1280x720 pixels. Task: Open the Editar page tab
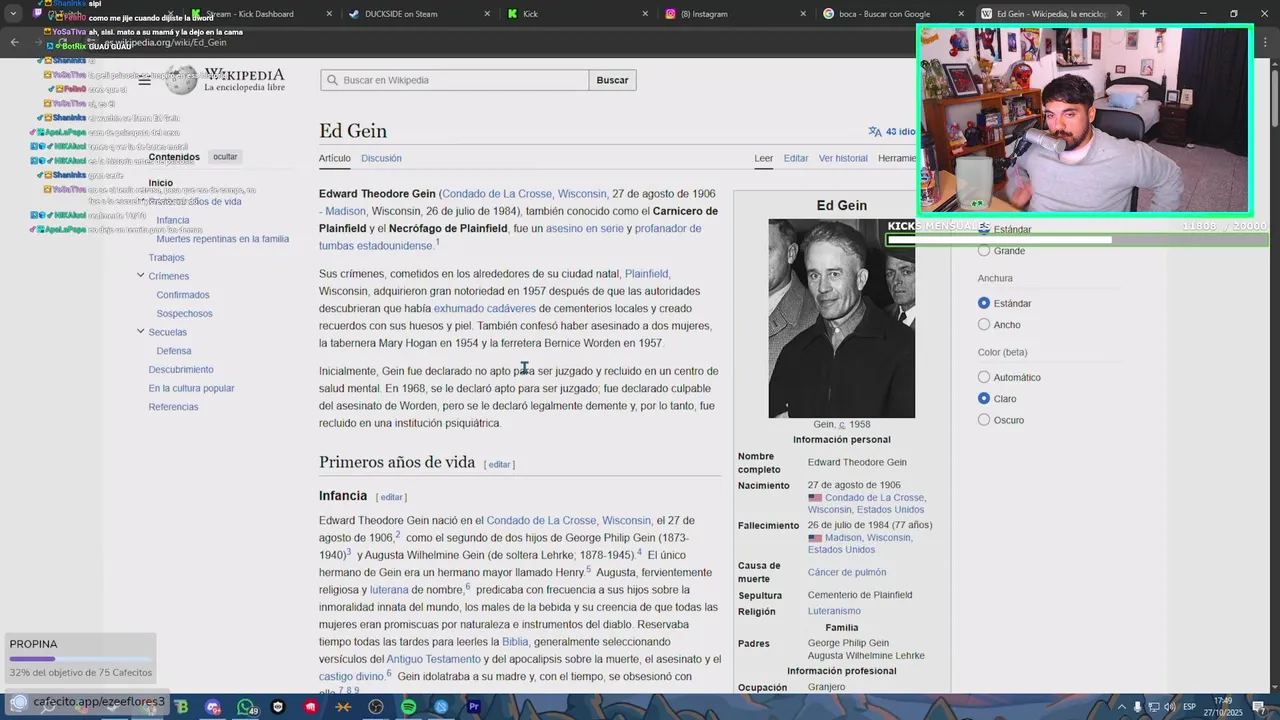click(x=796, y=158)
